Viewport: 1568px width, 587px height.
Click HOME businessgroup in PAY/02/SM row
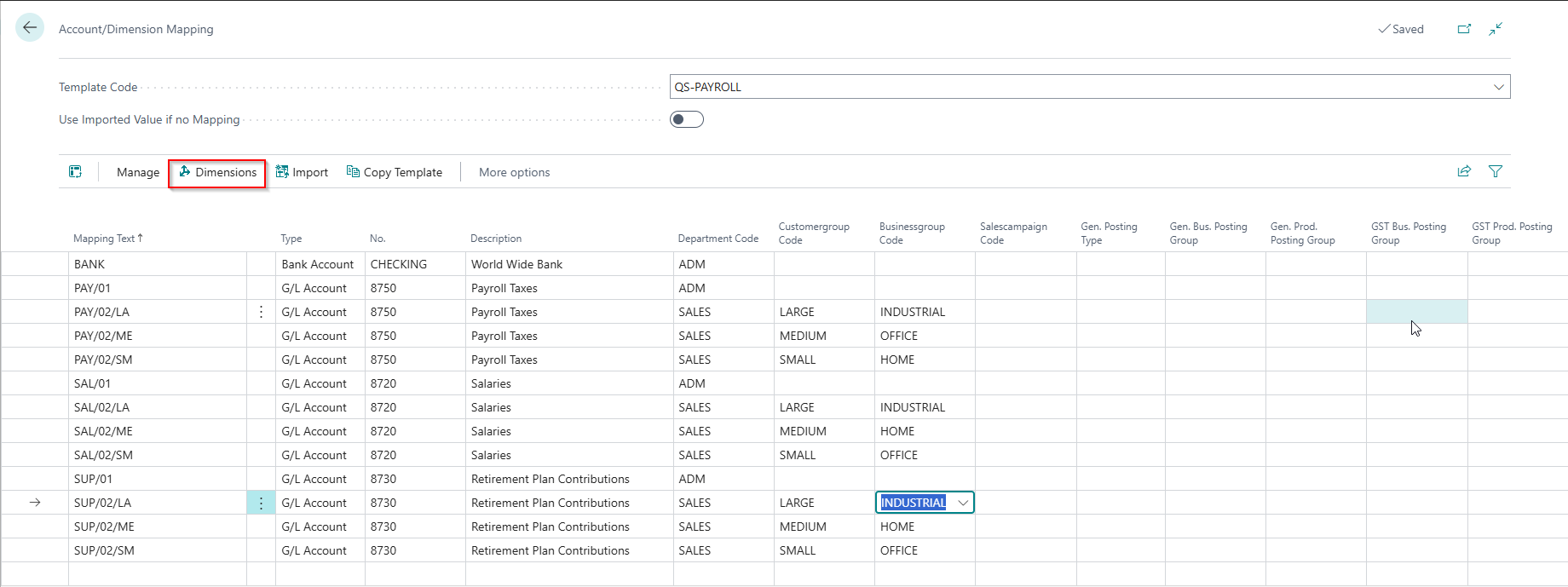pos(925,360)
